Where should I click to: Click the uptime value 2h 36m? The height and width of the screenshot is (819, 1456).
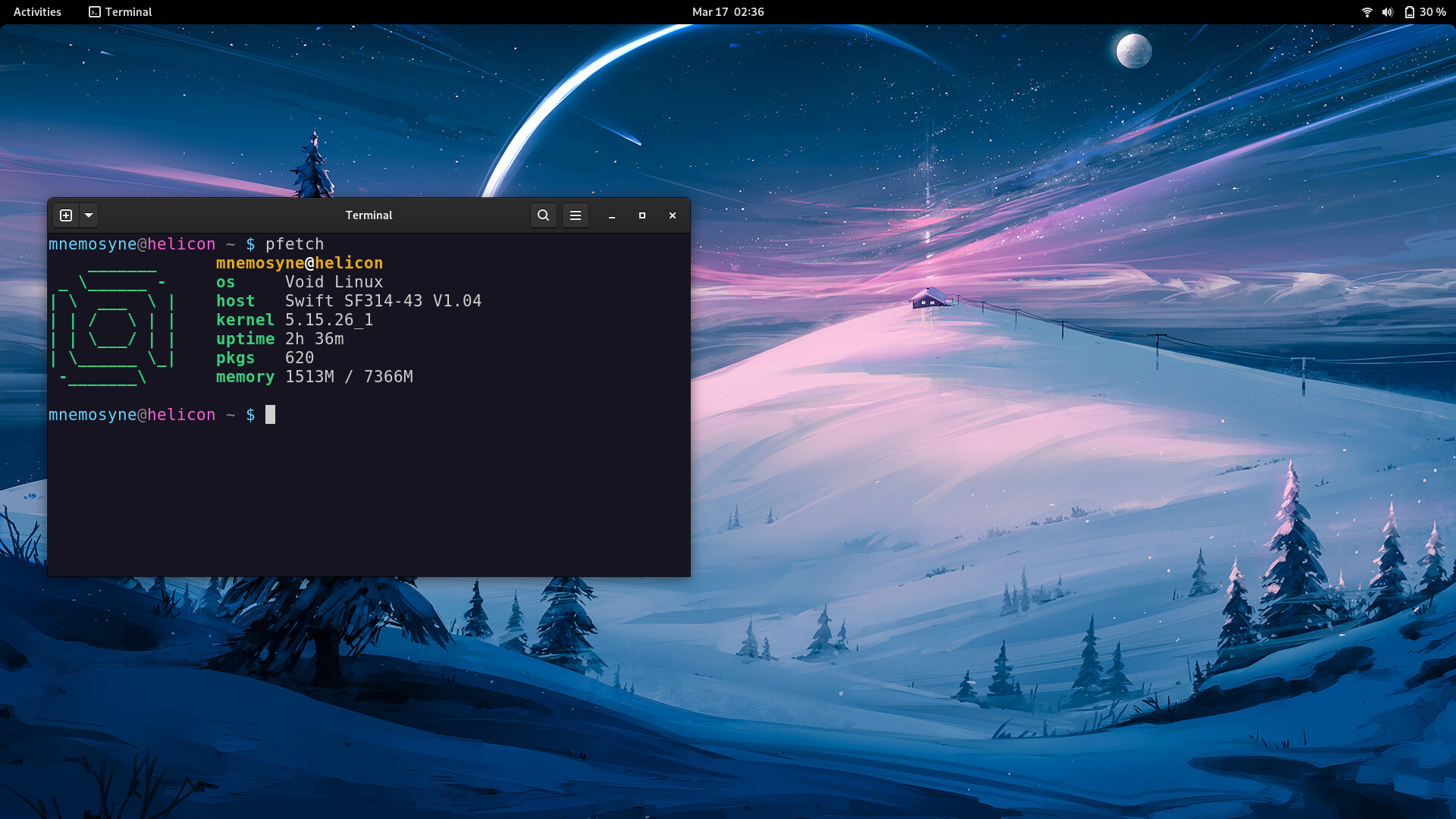point(314,339)
